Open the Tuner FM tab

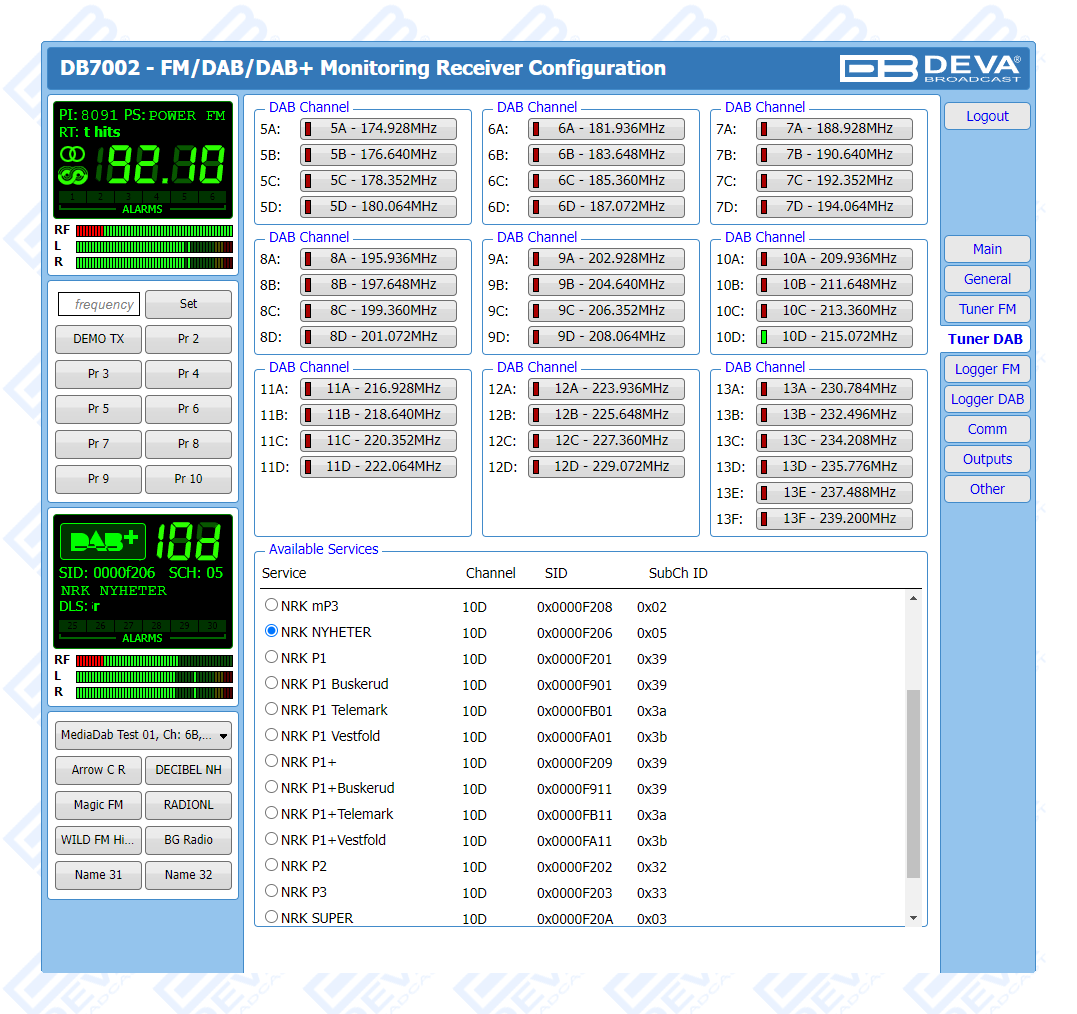[987, 309]
